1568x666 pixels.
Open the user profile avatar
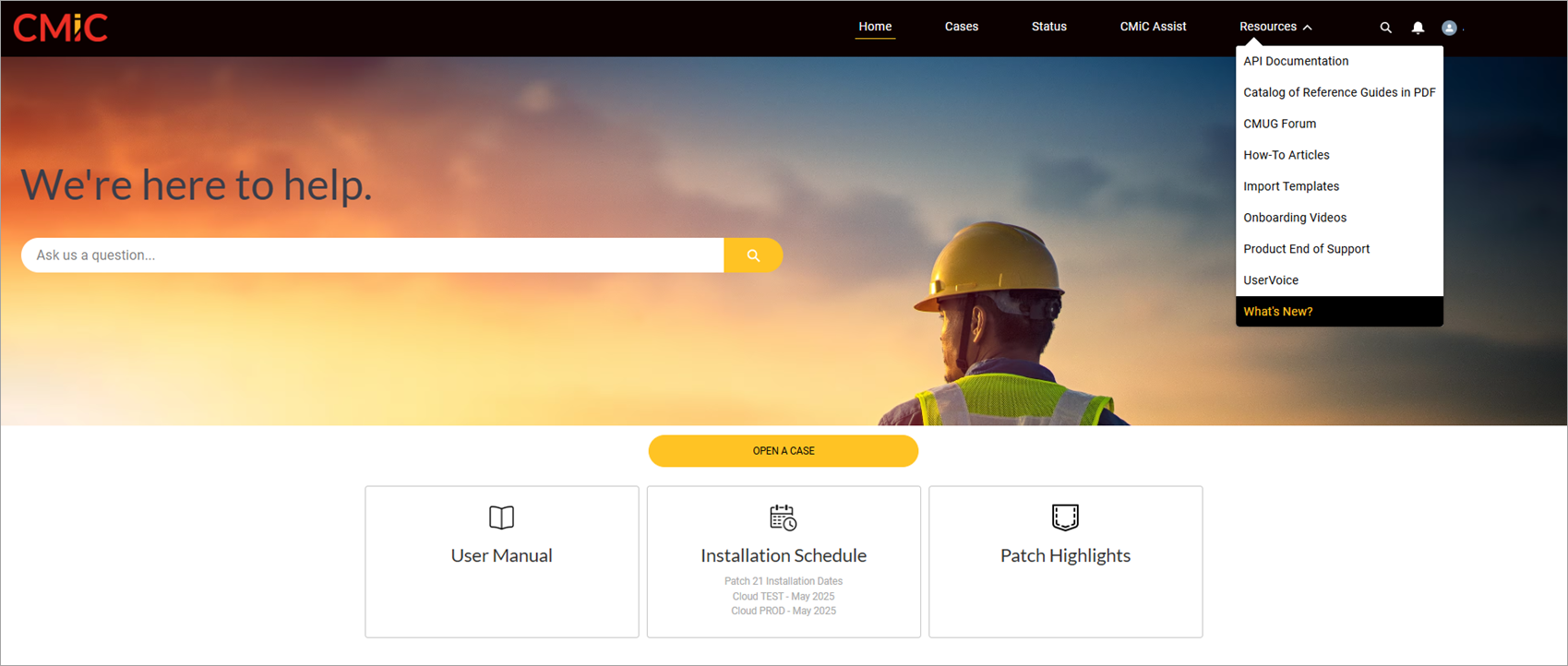(1449, 28)
